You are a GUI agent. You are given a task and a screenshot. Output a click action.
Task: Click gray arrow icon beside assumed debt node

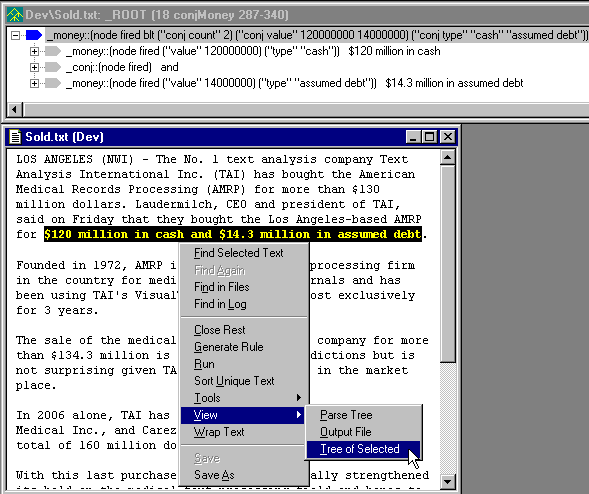pos(53,83)
